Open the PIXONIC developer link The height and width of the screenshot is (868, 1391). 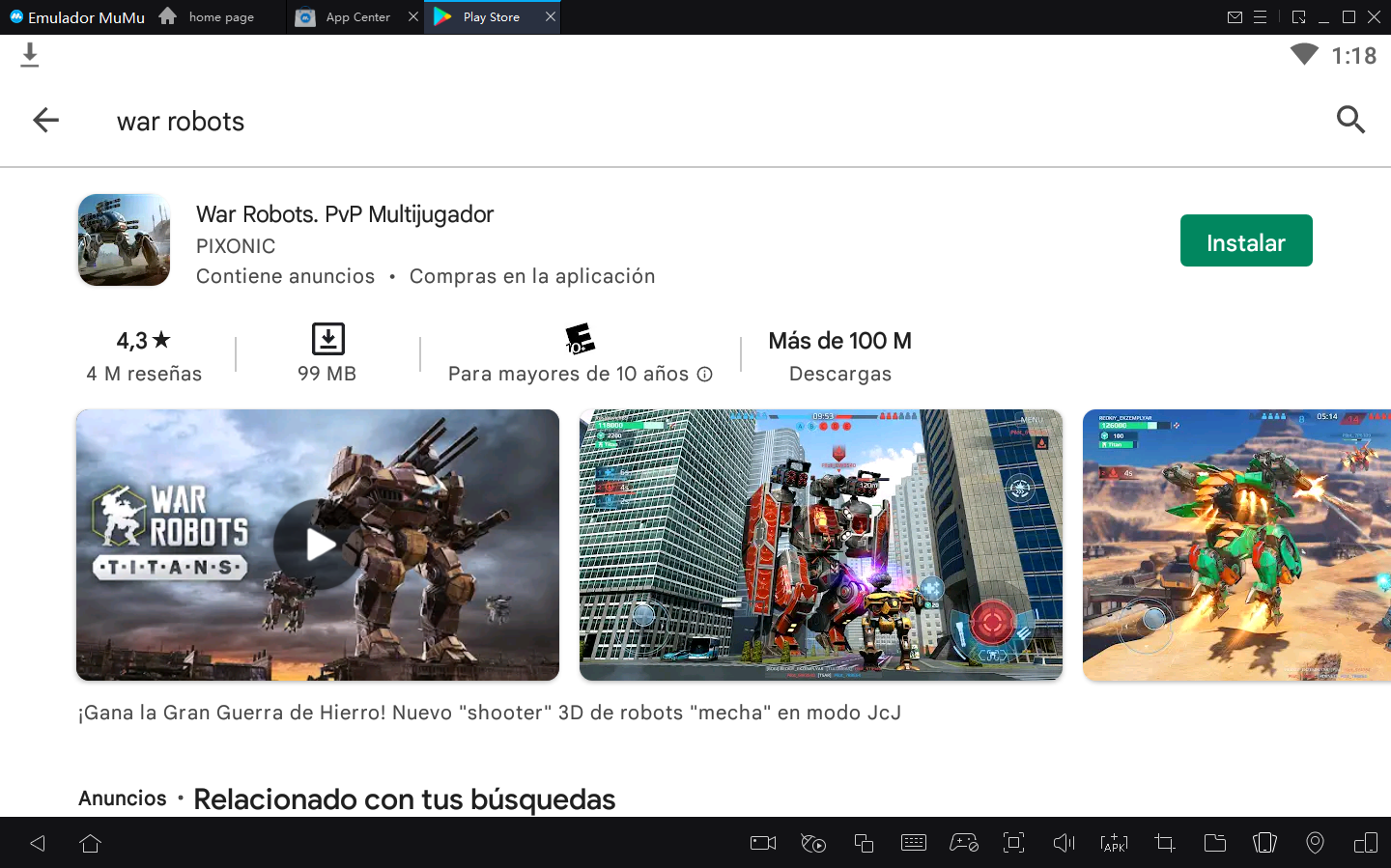point(236,246)
